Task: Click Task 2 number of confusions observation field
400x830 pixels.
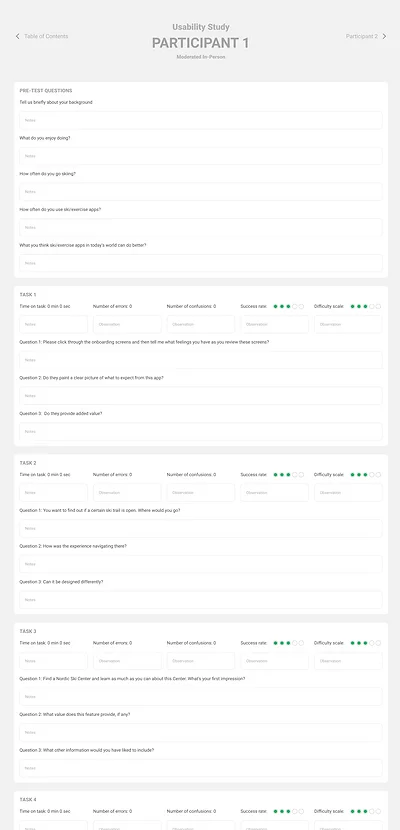Action: tap(201, 493)
